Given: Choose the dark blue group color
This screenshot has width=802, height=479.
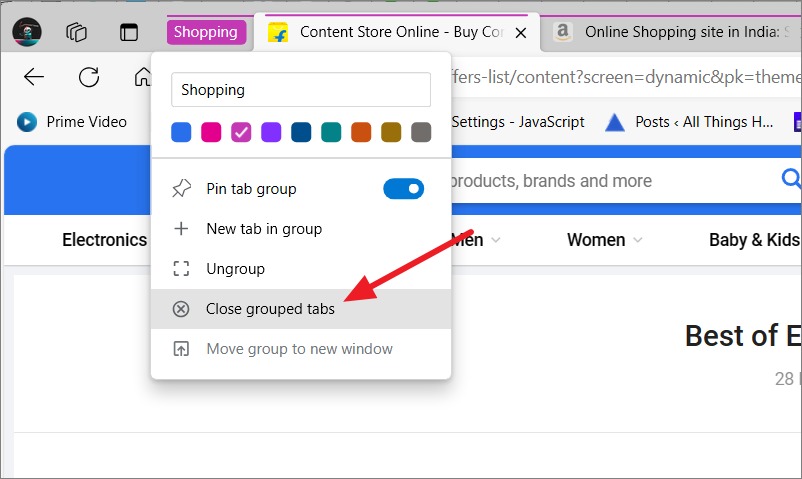Looking at the screenshot, I should pos(301,132).
